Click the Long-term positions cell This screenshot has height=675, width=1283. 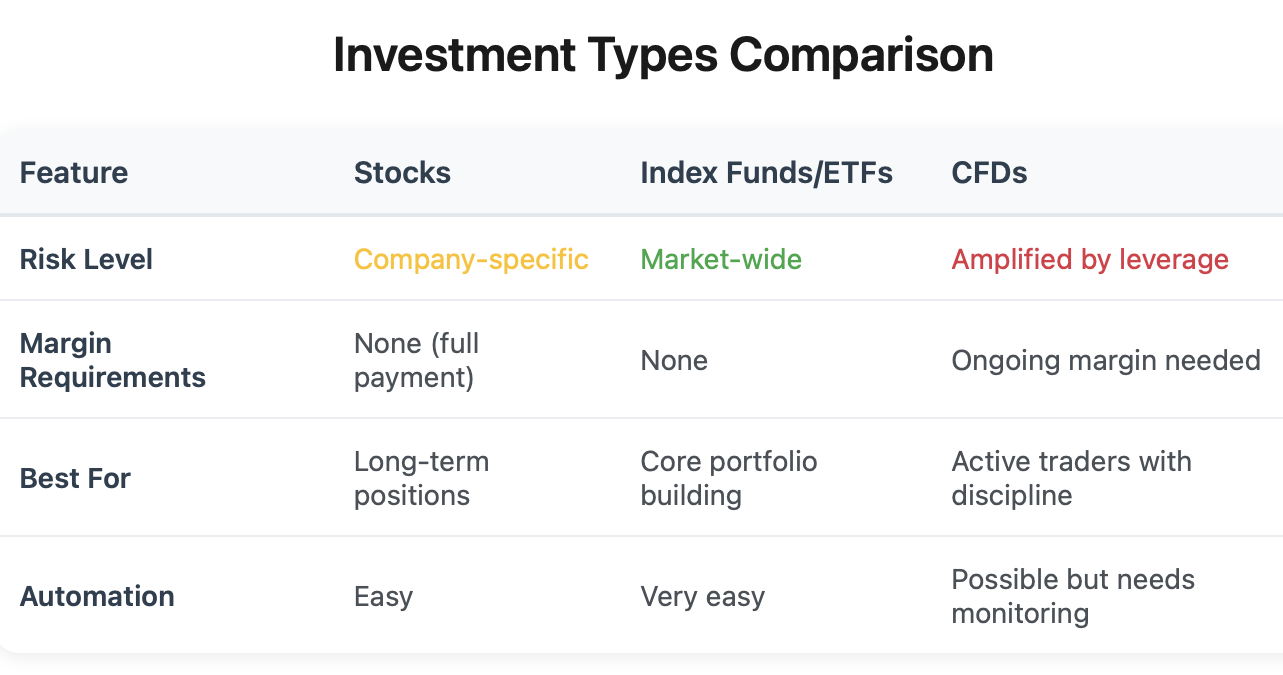[422, 478]
